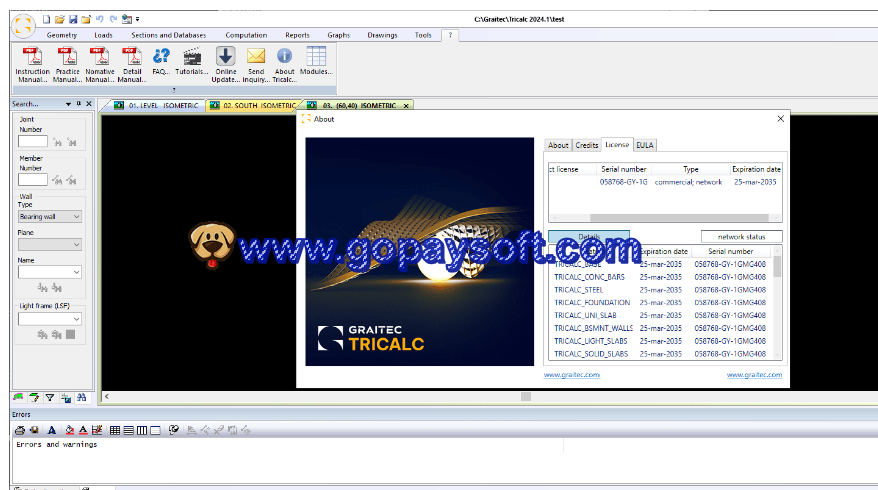The height and width of the screenshot is (490, 878).
Task: Click the gray square icon under Light frame
Action: (x=71, y=334)
